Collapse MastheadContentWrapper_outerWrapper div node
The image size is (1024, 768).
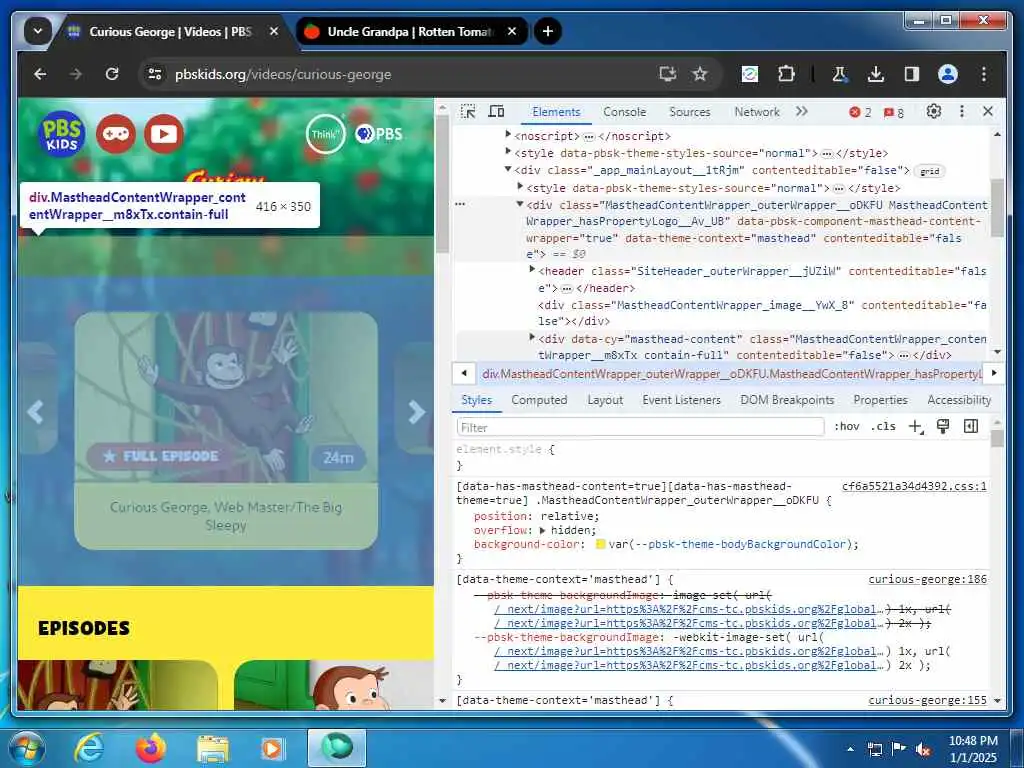[x=520, y=204]
